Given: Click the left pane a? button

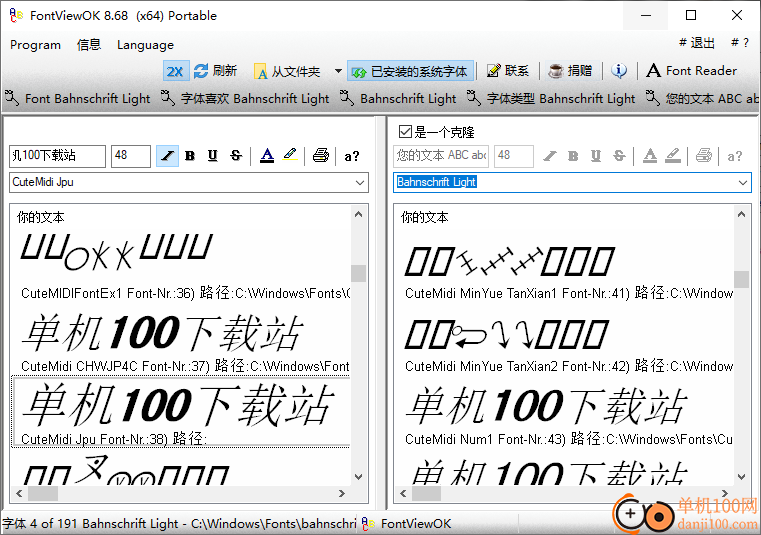Looking at the screenshot, I should [x=351, y=156].
